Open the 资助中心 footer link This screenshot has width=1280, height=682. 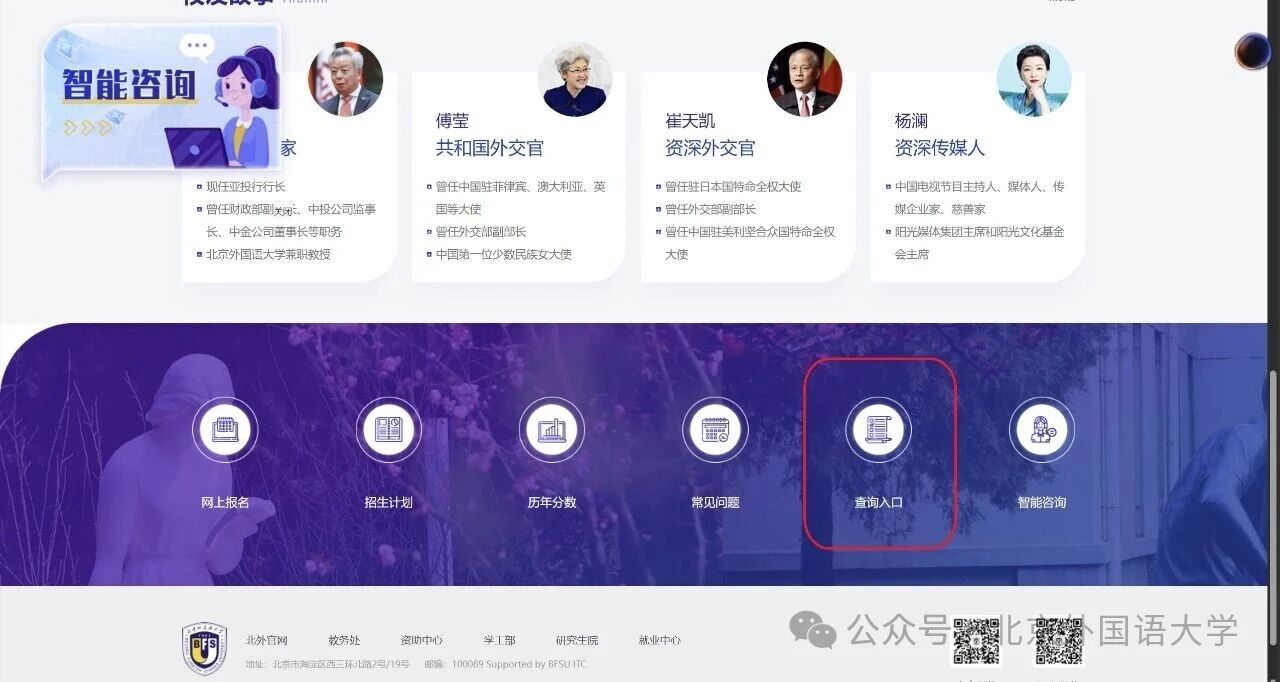point(421,640)
